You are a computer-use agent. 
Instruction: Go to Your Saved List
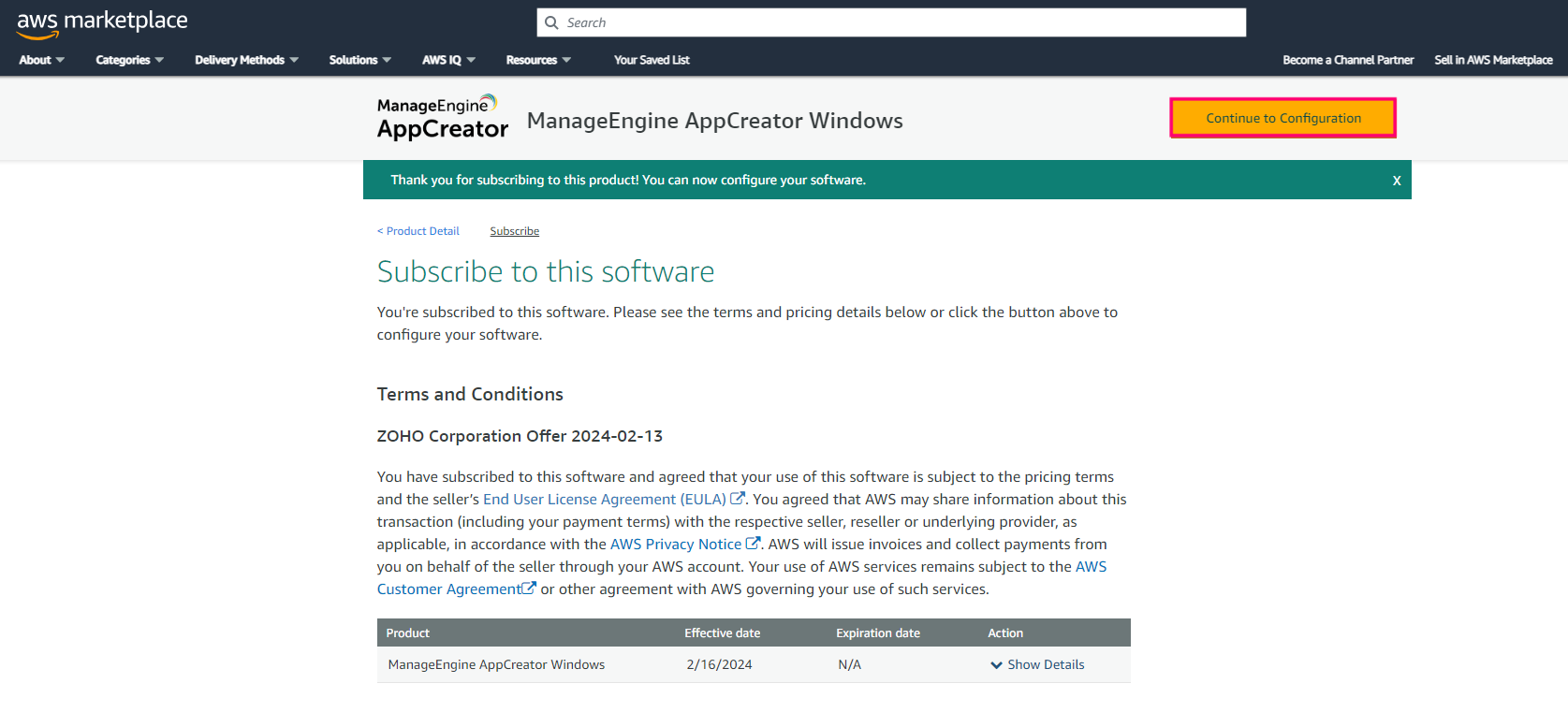(652, 60)
